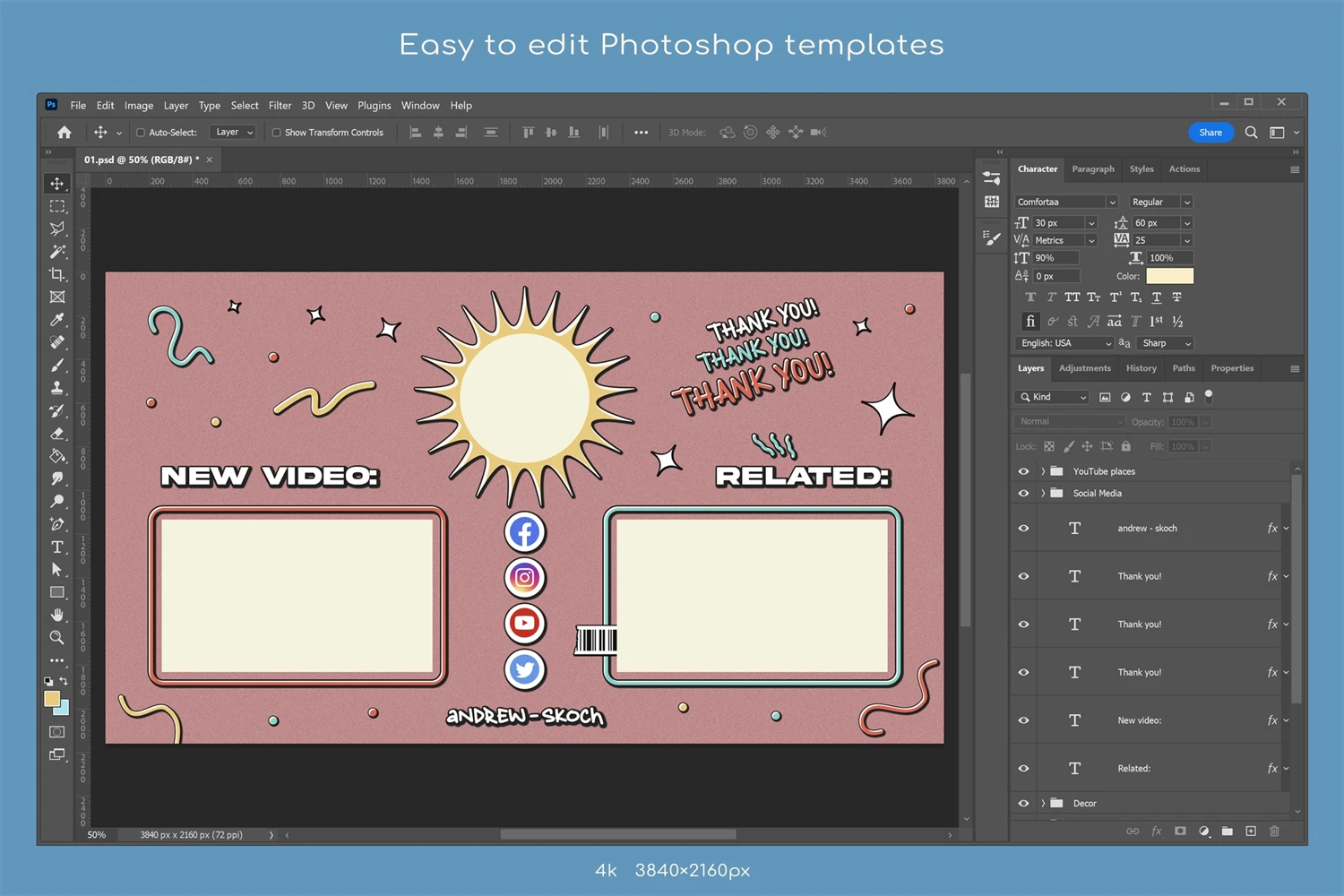The width and height of the screenshot is (1344, 896).
Task: Switch to the Paragraph tab
Action: [1093, 169]
